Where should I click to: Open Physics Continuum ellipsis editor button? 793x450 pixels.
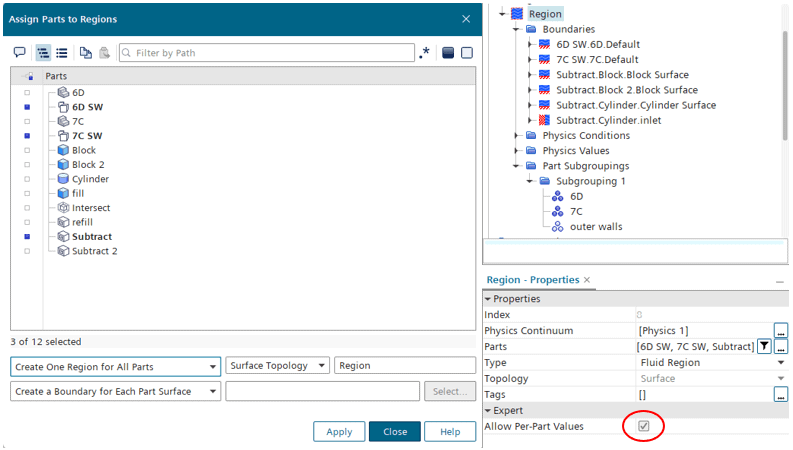[x=781, y=331]
